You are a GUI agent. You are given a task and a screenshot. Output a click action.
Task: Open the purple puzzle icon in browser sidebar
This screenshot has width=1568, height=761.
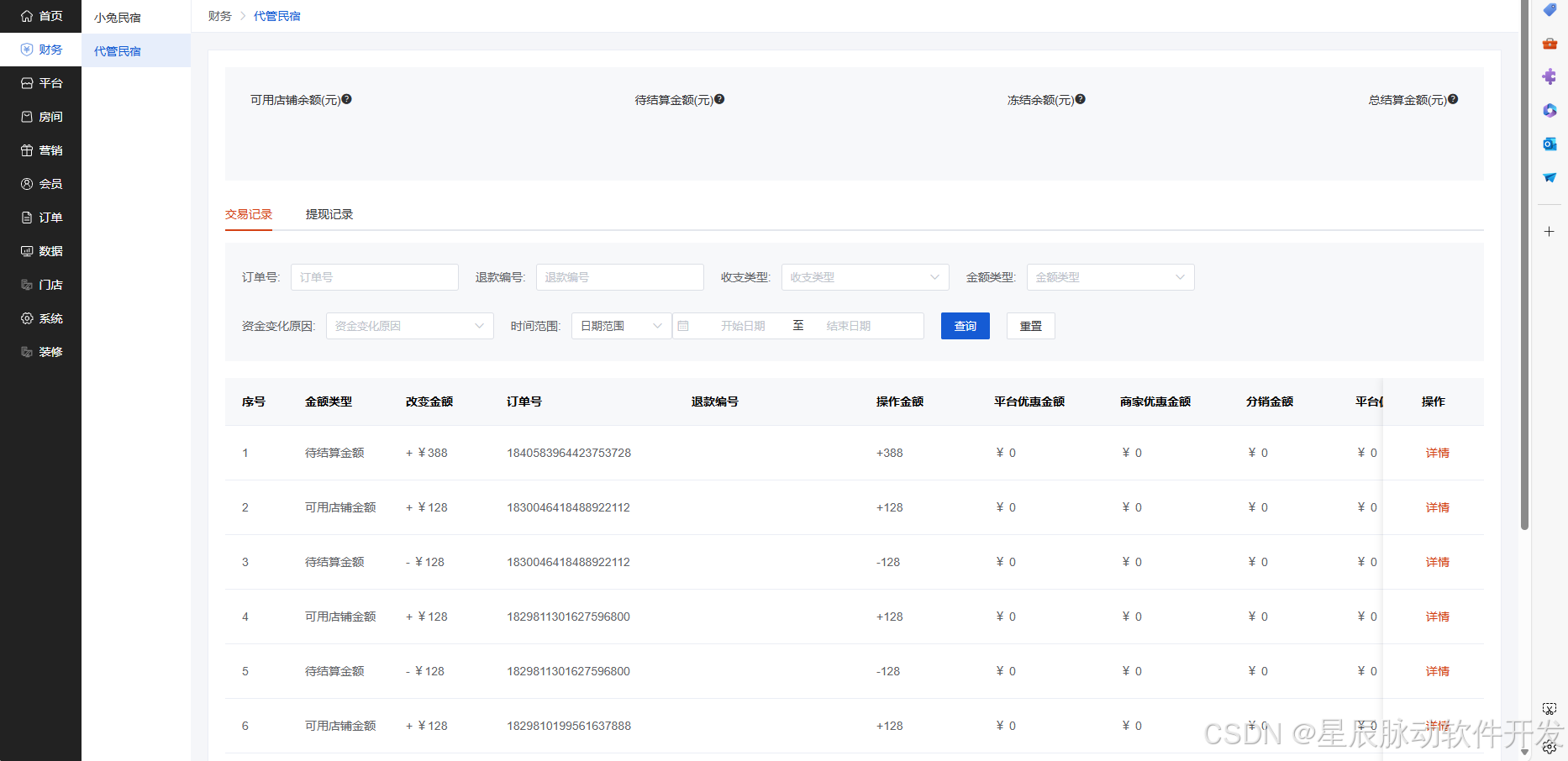[1550, 77]
